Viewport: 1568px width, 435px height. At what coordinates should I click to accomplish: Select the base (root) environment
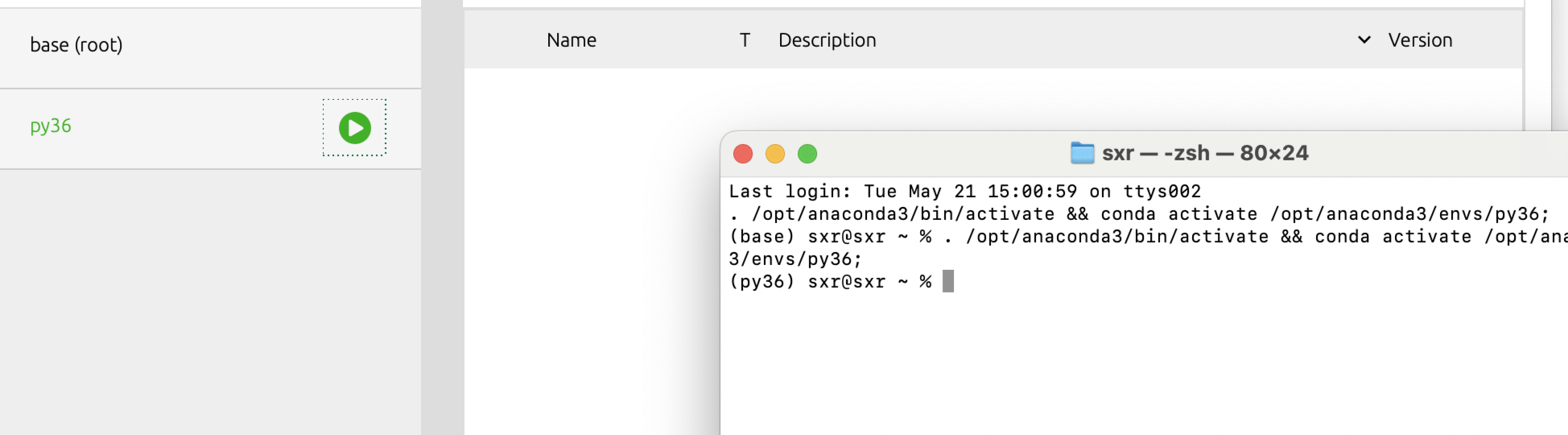click(76, 45)
